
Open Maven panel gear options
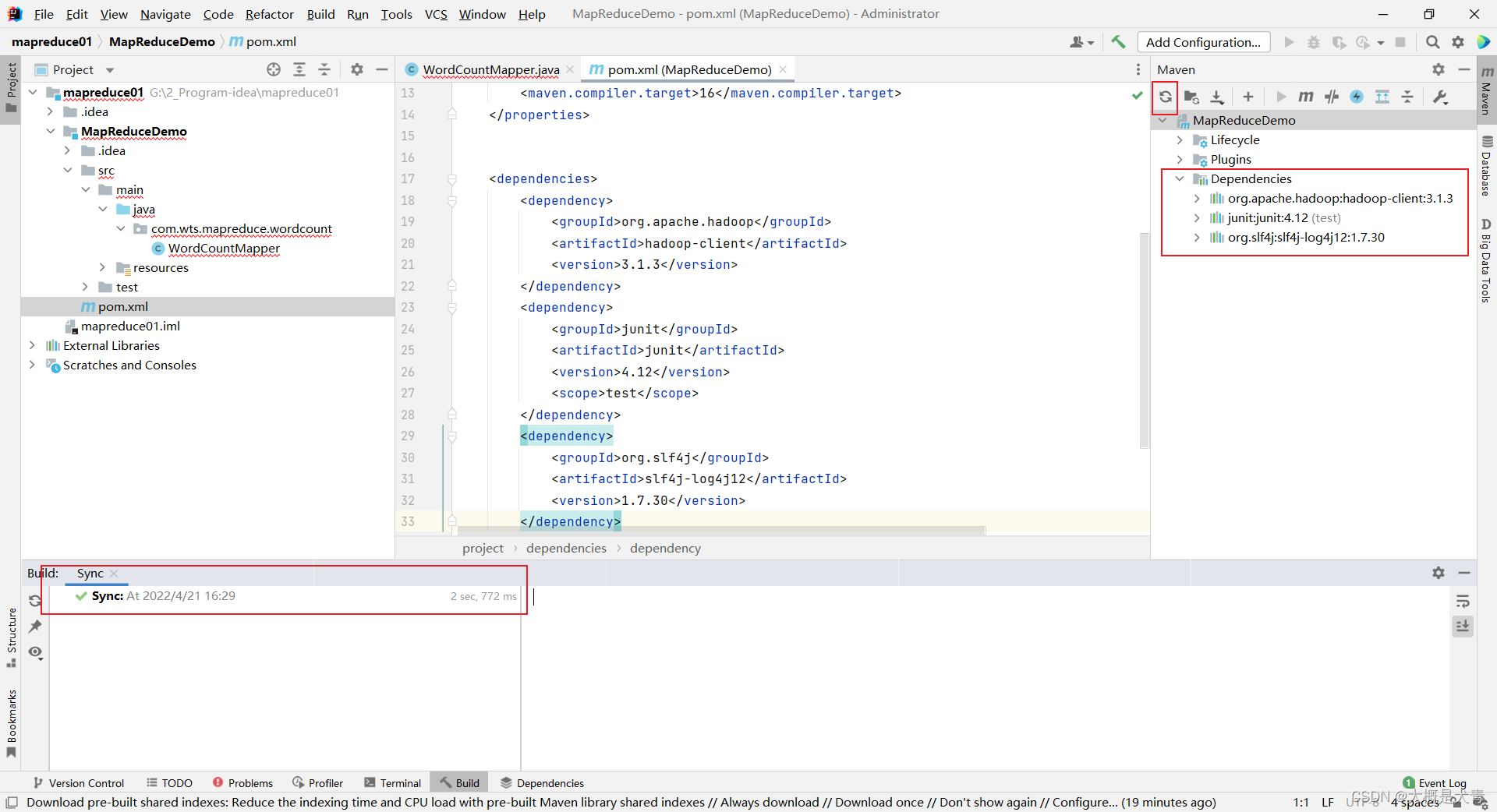click(x=1439, y=69)
